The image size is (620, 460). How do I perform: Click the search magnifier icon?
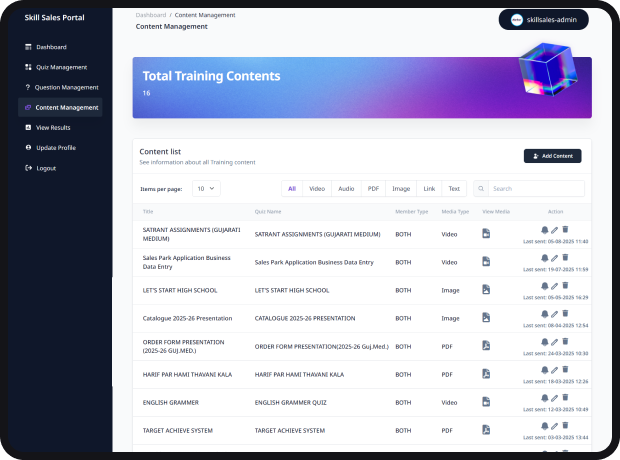tap(481, 189)
